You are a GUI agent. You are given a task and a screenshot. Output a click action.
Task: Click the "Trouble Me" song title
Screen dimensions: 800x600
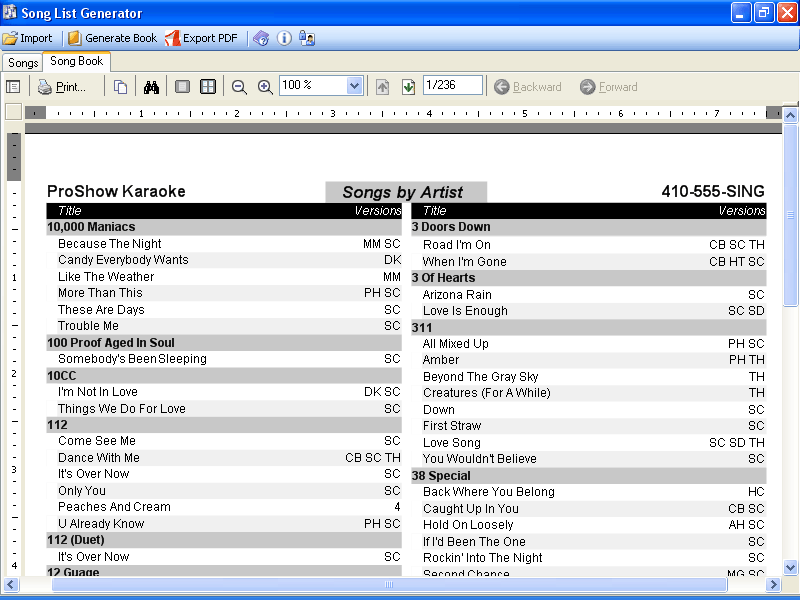(88, 326)
